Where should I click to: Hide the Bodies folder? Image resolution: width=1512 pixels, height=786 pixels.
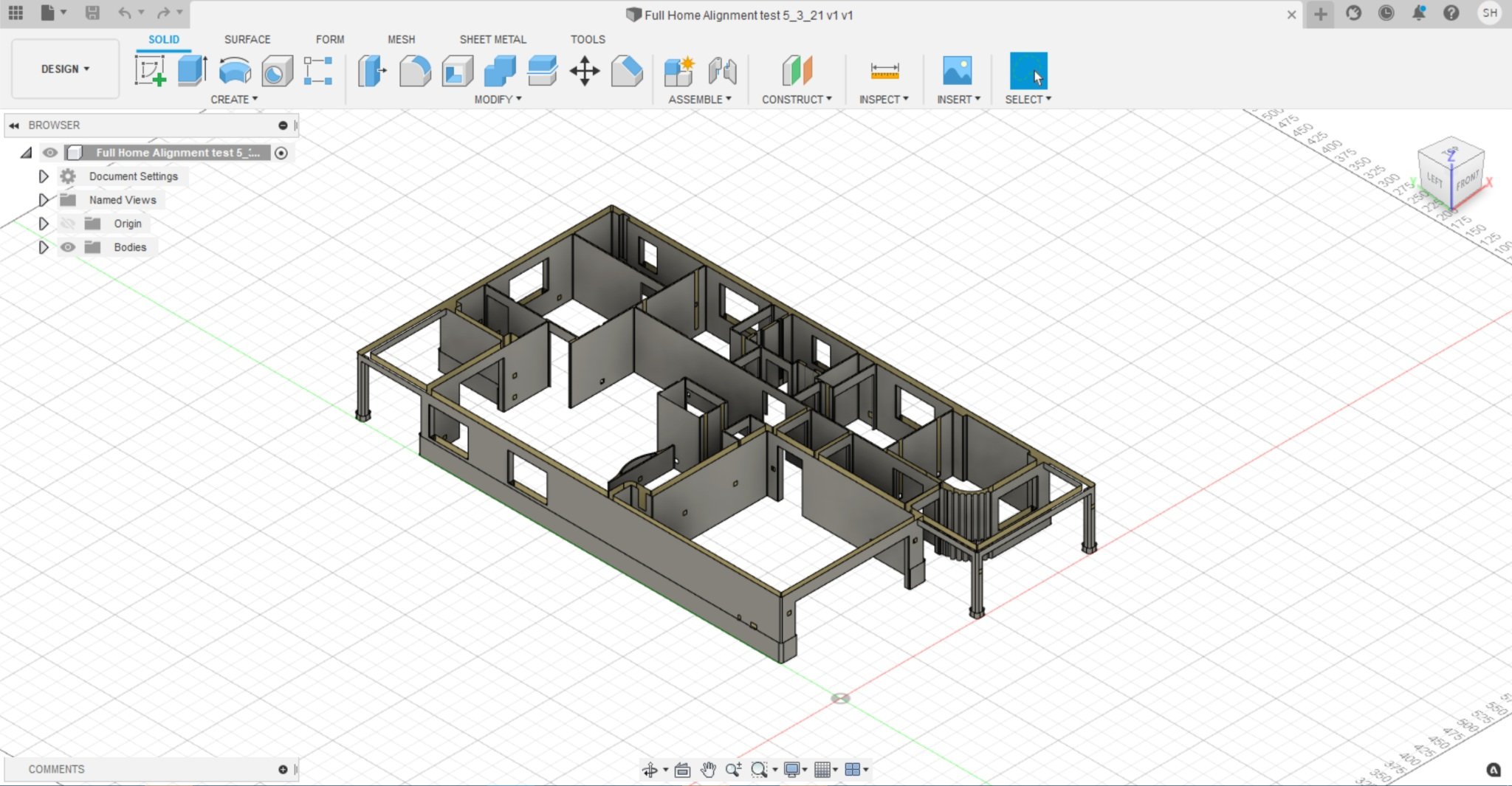[x=67, y=247]
